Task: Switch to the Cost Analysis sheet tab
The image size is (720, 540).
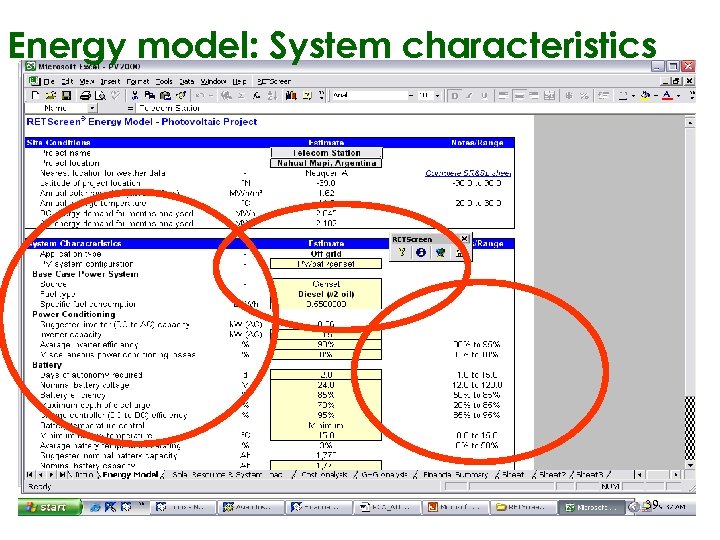Action: (x=324, y=475)
